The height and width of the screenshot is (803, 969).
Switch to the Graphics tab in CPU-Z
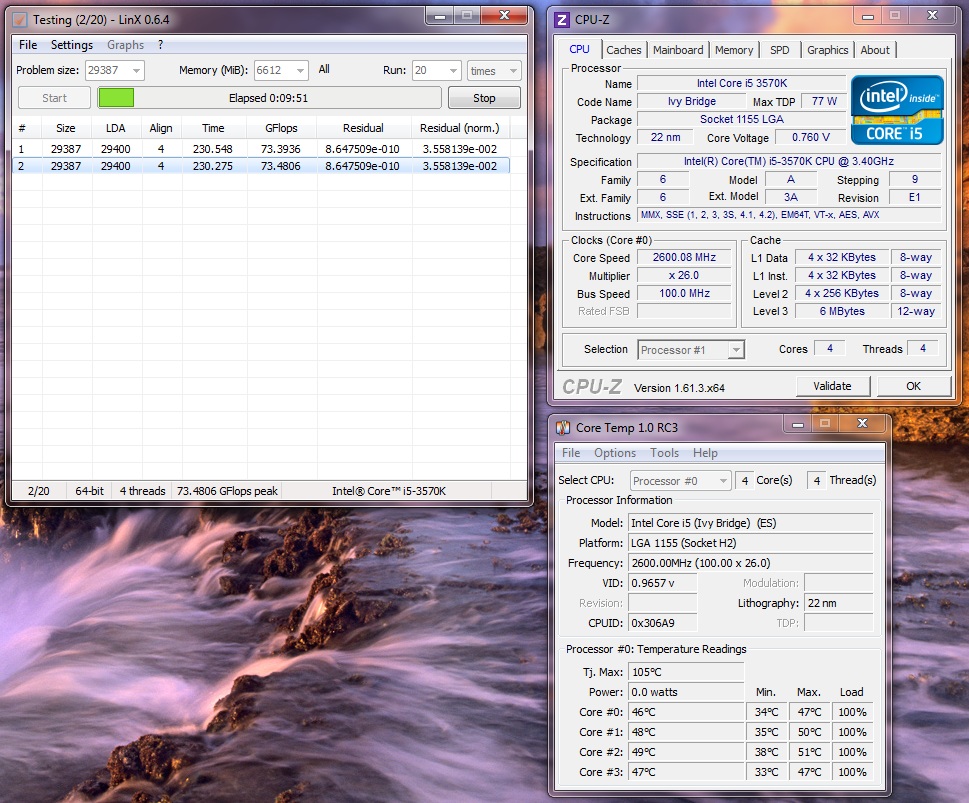coord(827,50)
